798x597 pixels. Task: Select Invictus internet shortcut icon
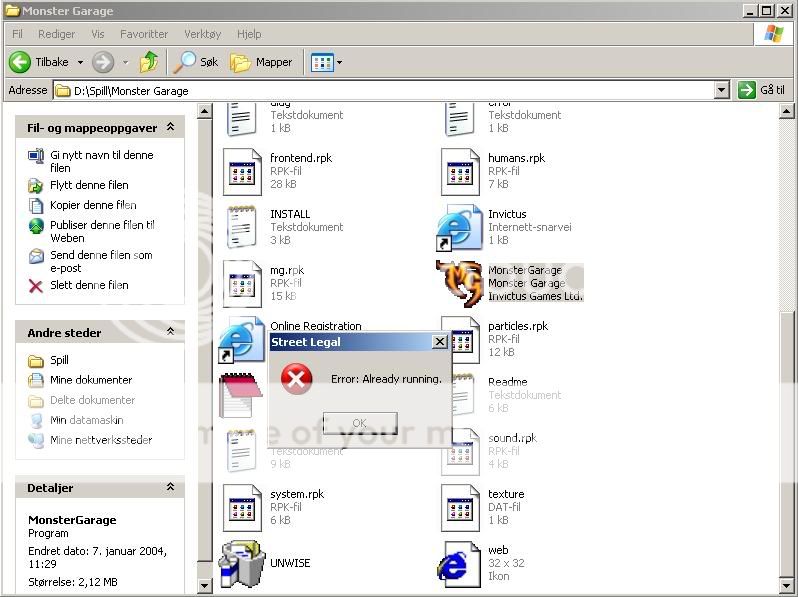tap(459, 228)
